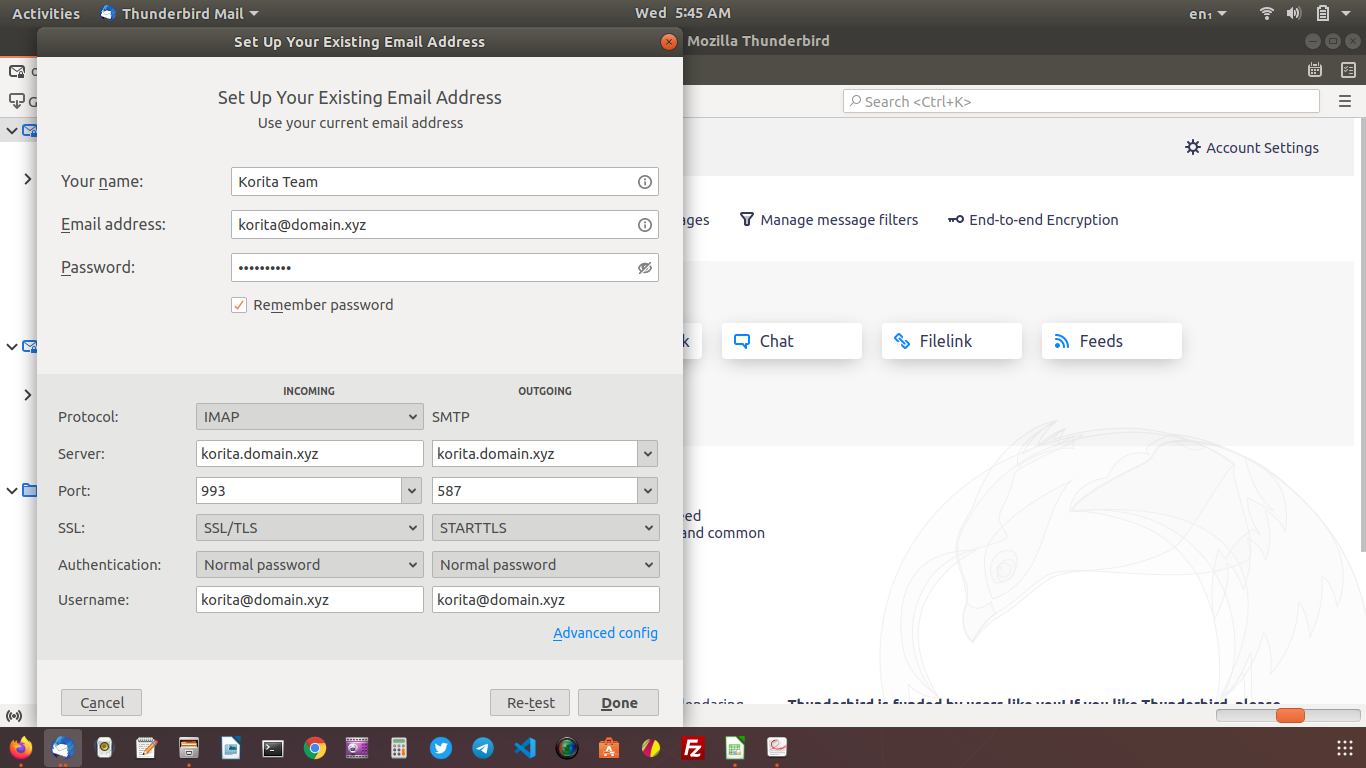This screenshot has width=1366, height=768.
Task: Open the Calendar tab icon
Action: click(1314, 70)
